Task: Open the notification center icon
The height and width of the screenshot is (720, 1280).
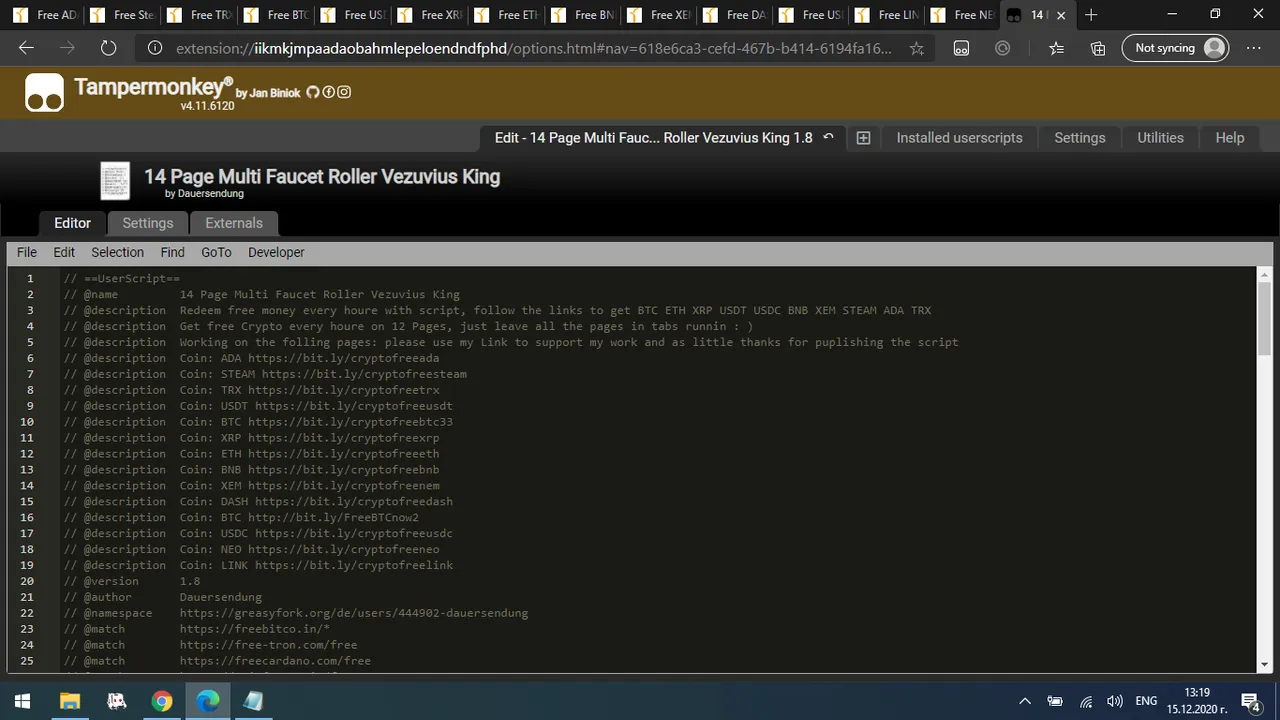Action: pos(1251,701)
